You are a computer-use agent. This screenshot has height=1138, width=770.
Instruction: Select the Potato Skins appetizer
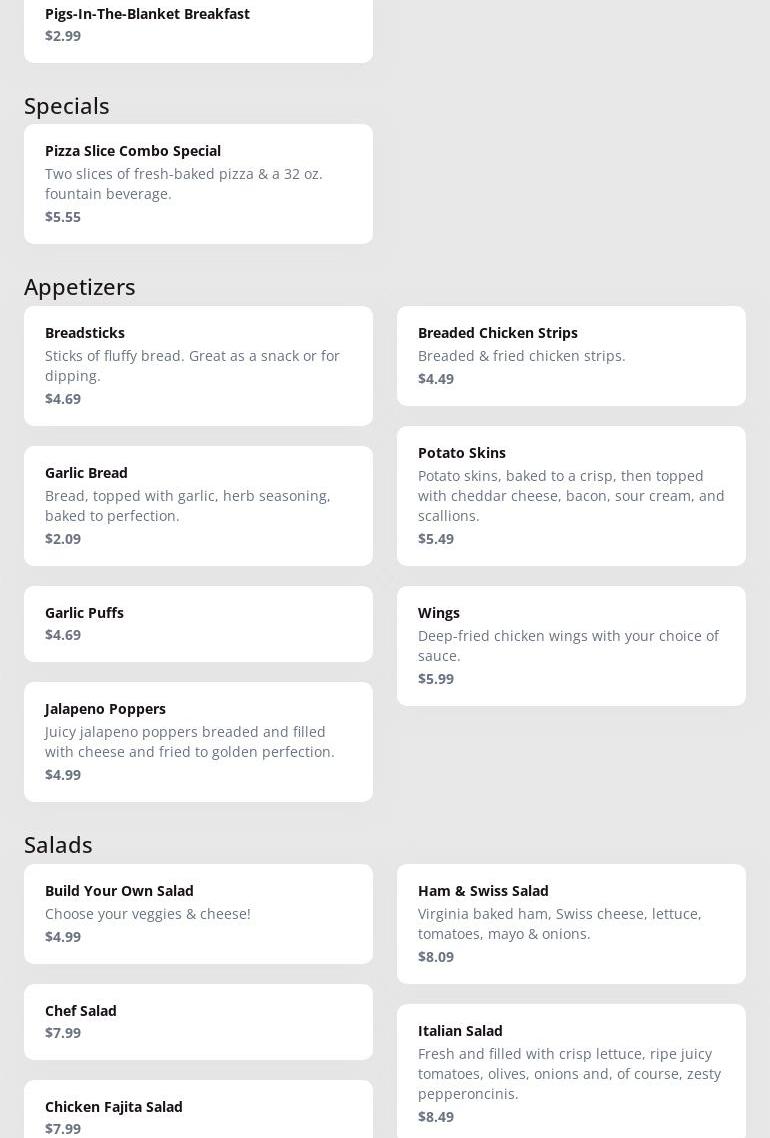571,495
